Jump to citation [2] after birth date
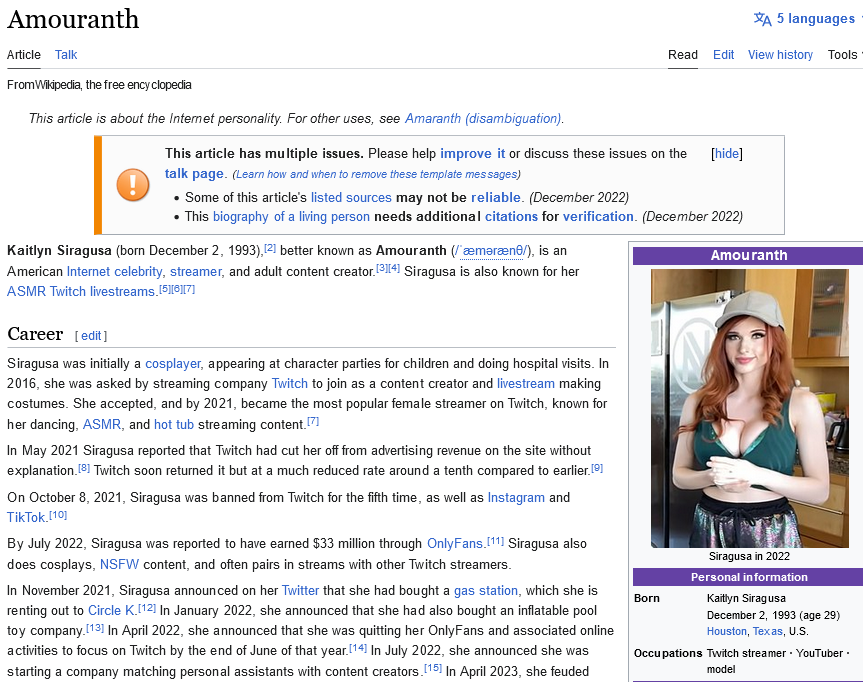Viewport: 863px width, 682px height. click(x=270, y=248)
